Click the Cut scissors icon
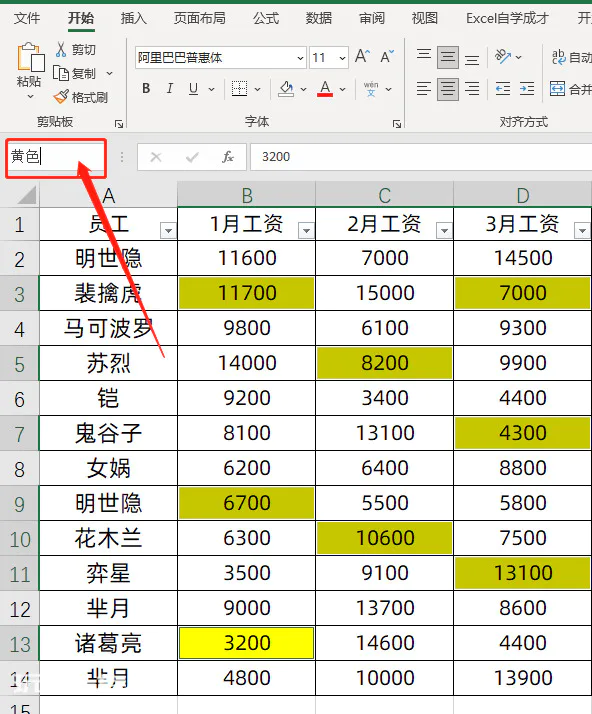This screenshot has width=592, height=714. 61,49
